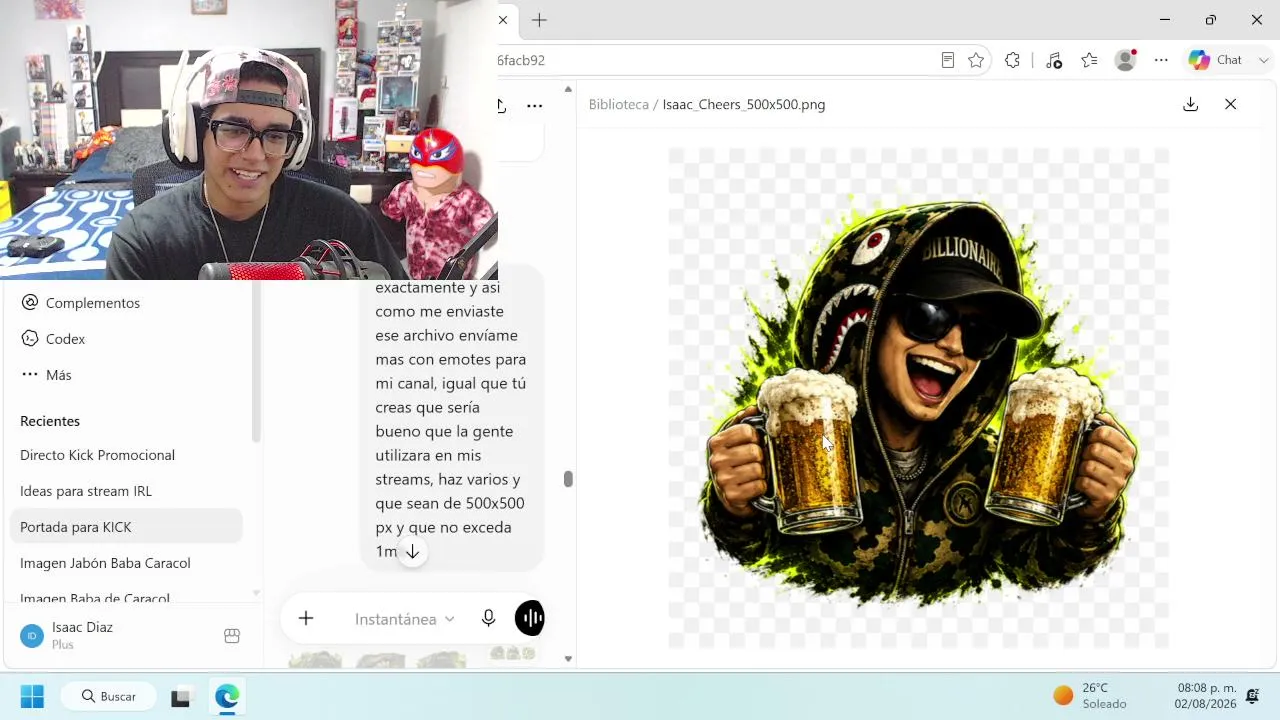Click the taskbar Buscar search box
Viewport: 1280px width, 720px height.
(x=108, y=696)
